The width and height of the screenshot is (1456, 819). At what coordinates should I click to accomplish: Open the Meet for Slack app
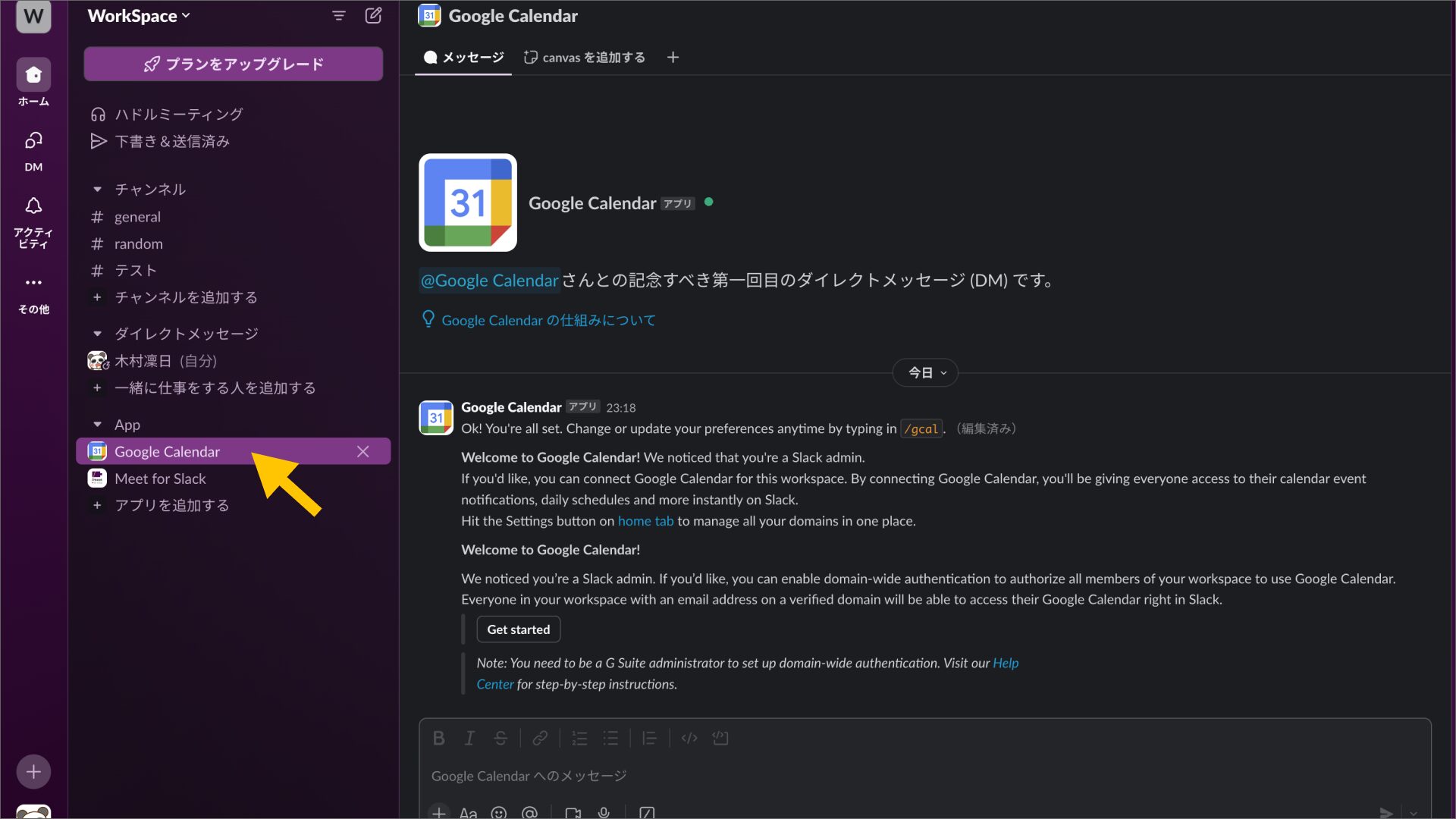[x=160, y=479]
